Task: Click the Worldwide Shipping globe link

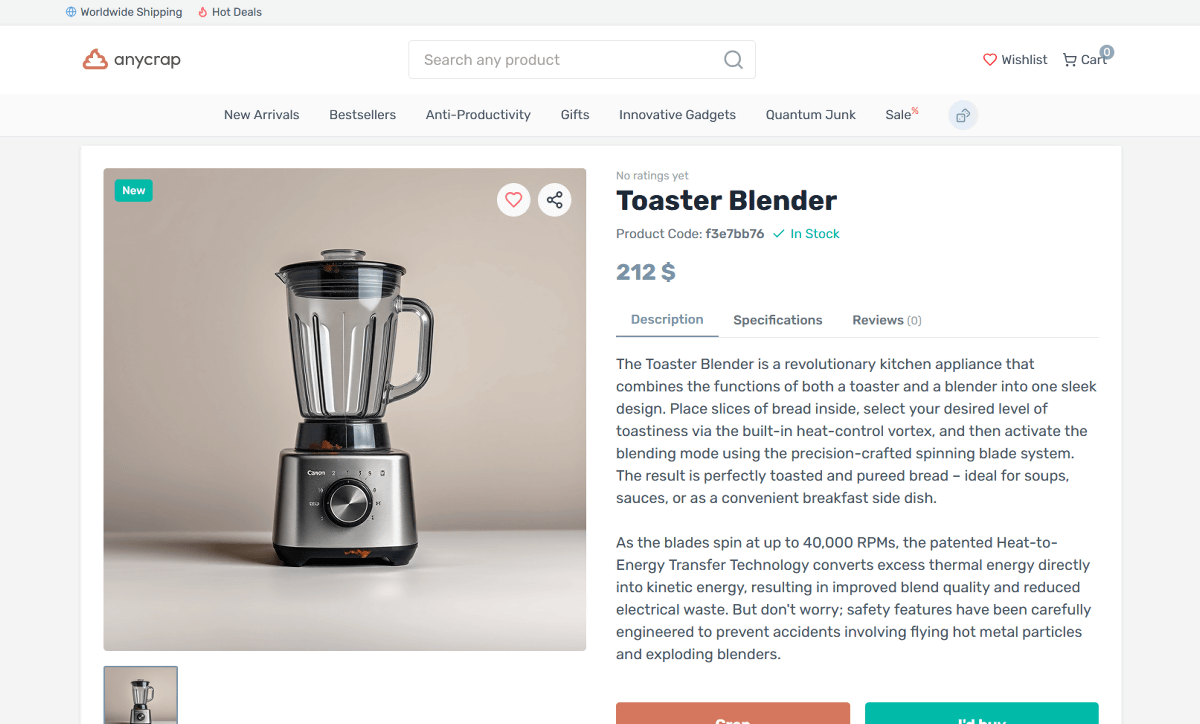Action: (124, 12)
